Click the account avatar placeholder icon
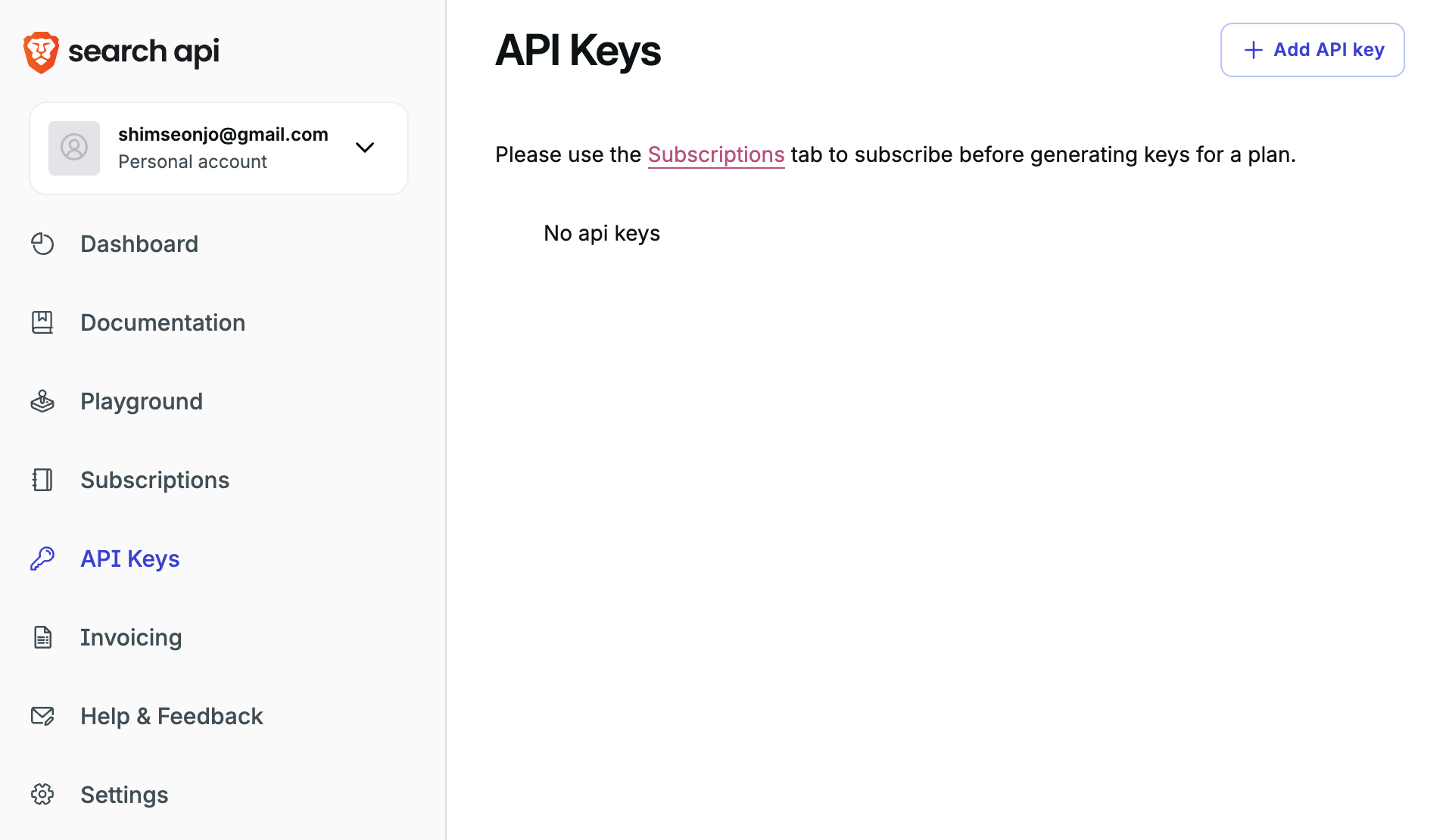This screenshot has width=1446, height=840. (x=74, y=148)
